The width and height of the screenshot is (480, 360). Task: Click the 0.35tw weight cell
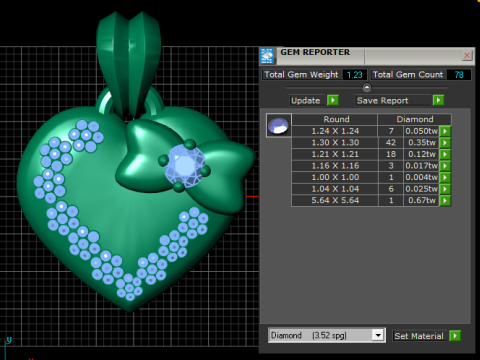(421, 143)
